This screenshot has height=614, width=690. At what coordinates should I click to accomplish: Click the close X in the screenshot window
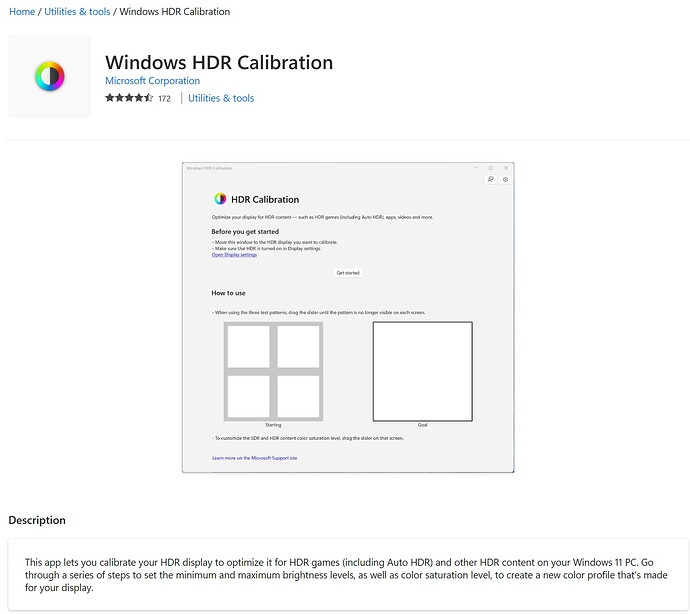(x=506, y=168)
